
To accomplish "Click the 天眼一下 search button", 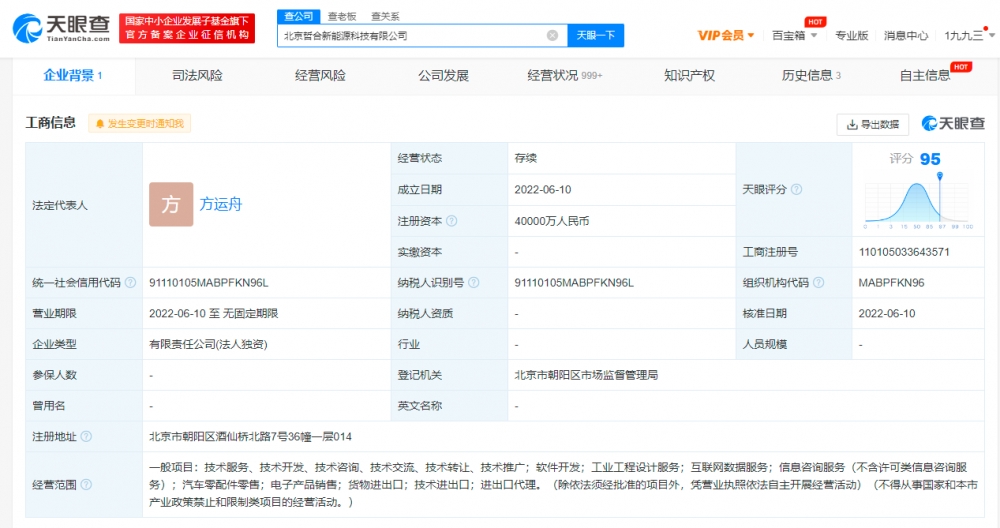I will [x=596, y=36].
